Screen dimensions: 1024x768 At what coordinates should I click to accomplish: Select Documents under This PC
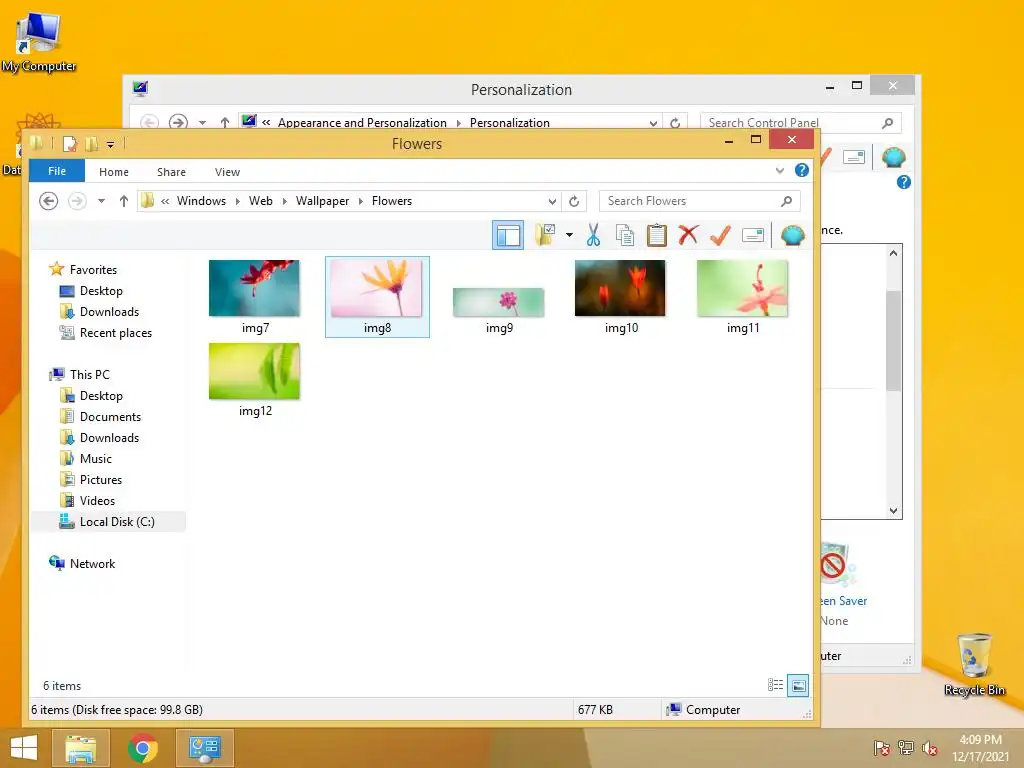coord(110,417)
